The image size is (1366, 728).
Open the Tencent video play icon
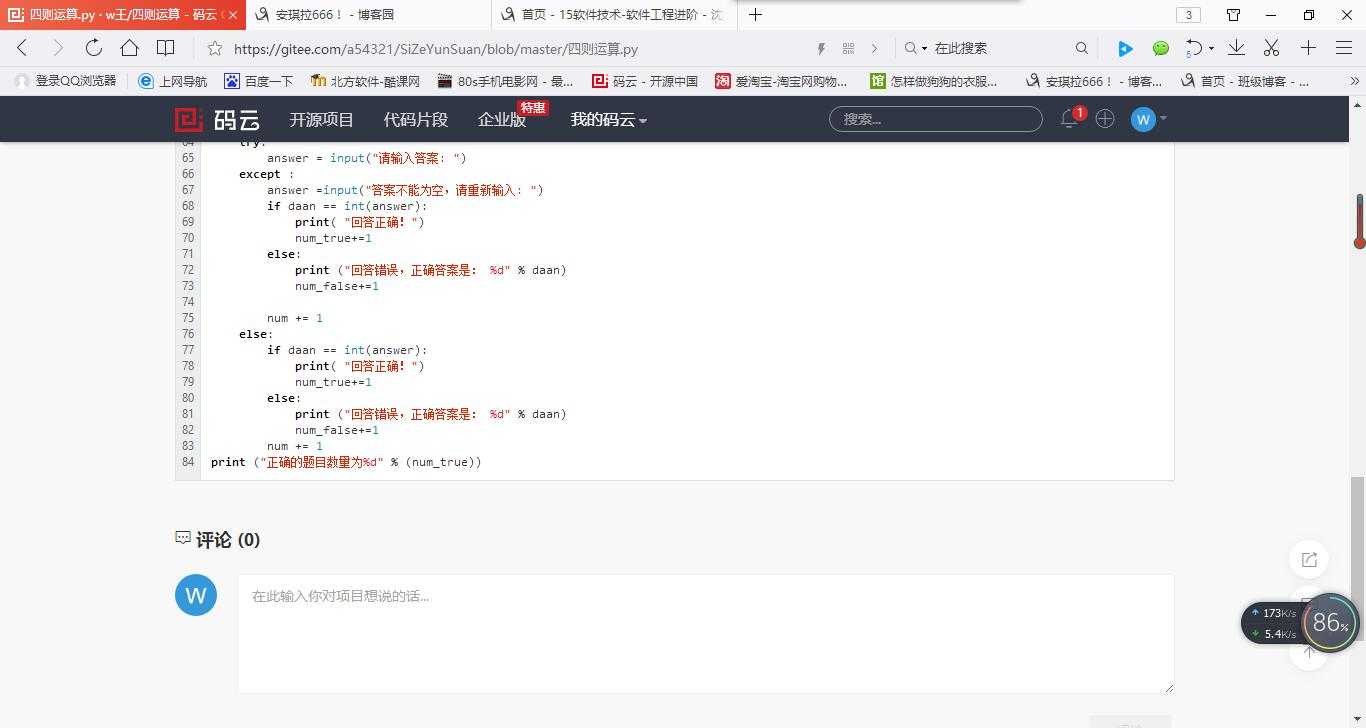(x=1125, y=48)
